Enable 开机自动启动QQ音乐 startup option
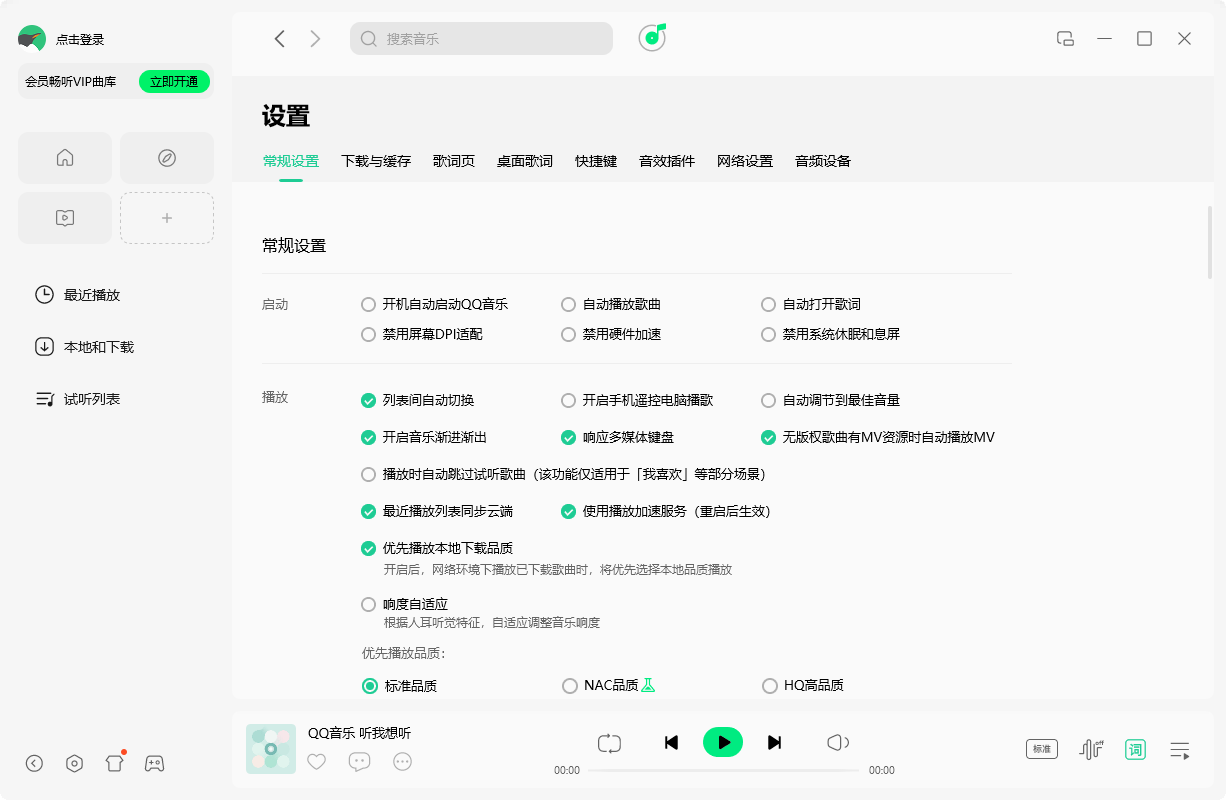This screenshot has width=1226, height=800. click(x=368, y=304)
